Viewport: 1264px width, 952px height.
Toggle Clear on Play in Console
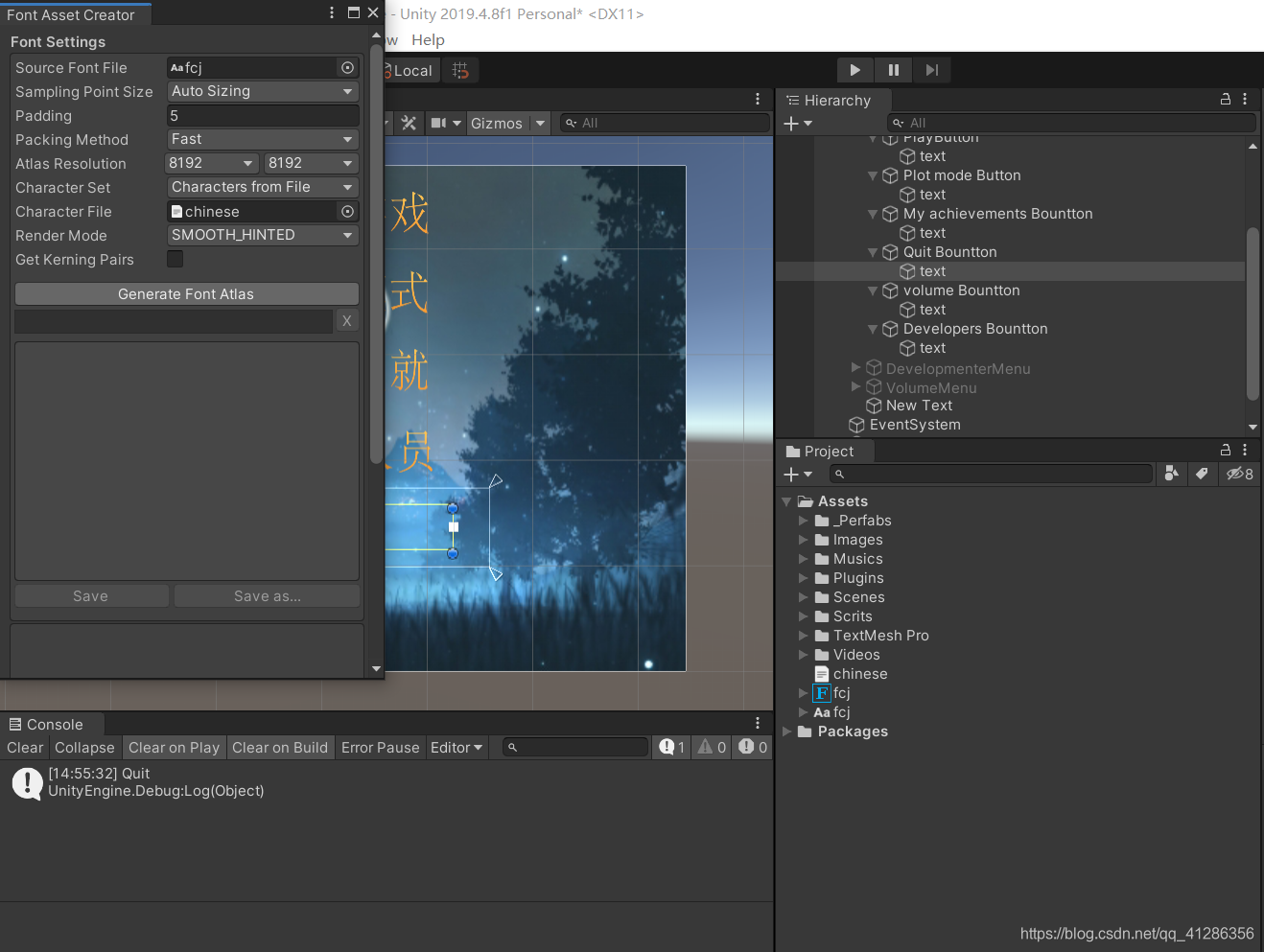point(174,747)
